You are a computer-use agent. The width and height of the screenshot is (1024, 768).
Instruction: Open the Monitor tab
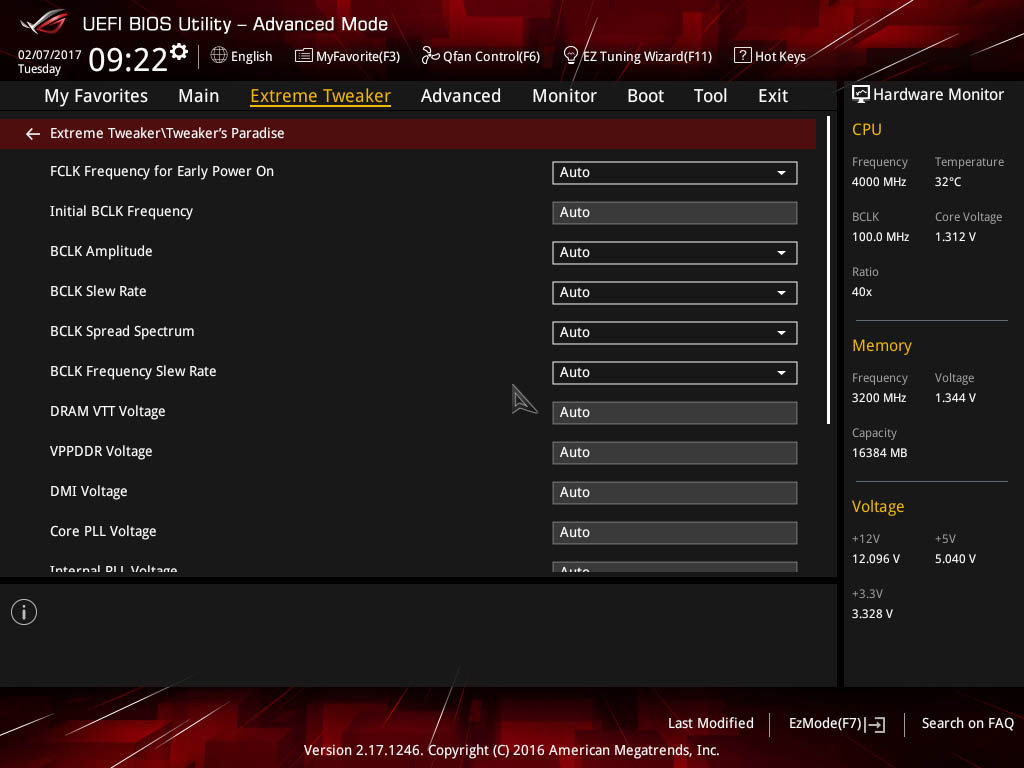pos(564,96)
